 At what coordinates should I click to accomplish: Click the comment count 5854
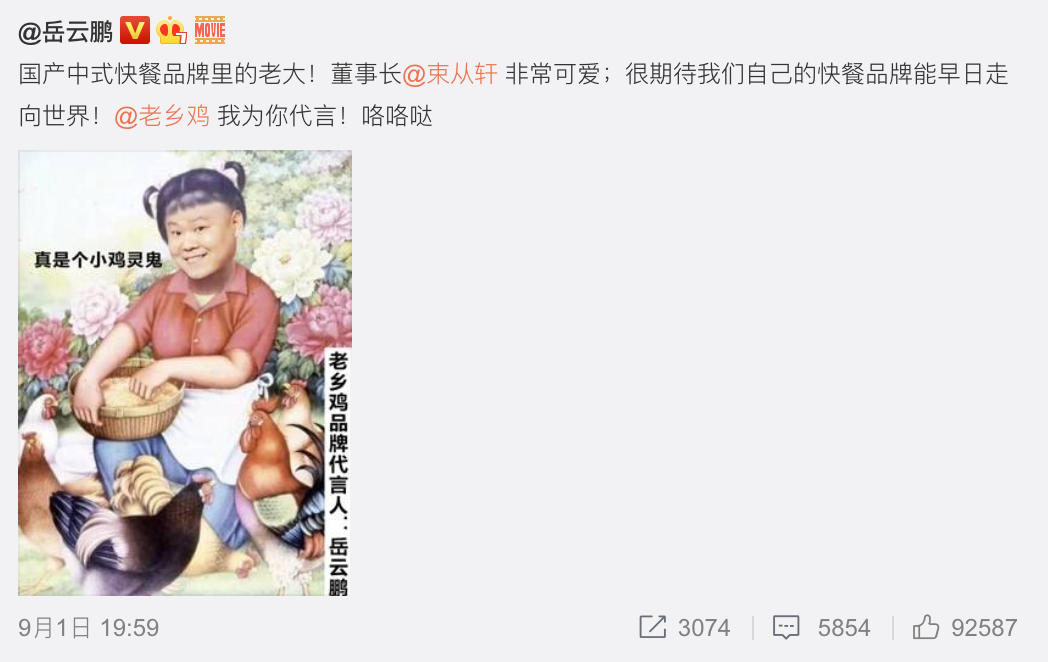point(844,628)
